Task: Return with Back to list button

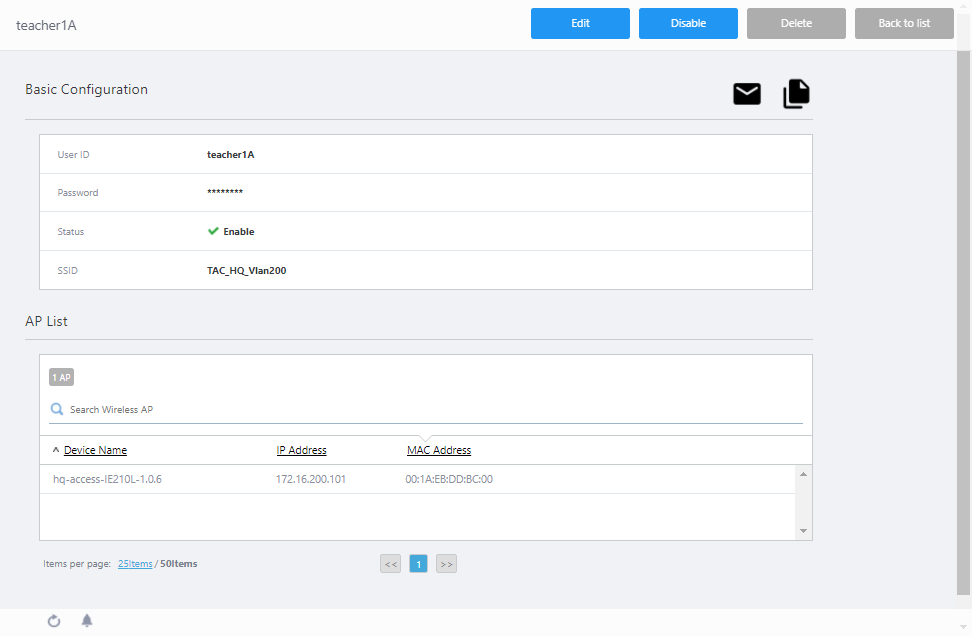Action: [904, 23]
